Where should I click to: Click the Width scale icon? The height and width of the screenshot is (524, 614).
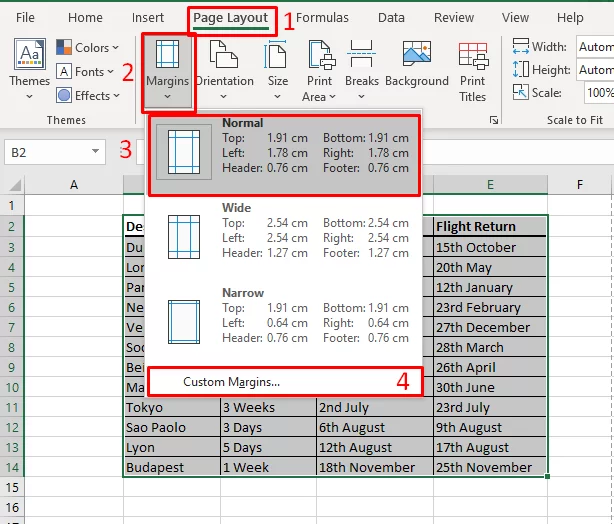521,47
